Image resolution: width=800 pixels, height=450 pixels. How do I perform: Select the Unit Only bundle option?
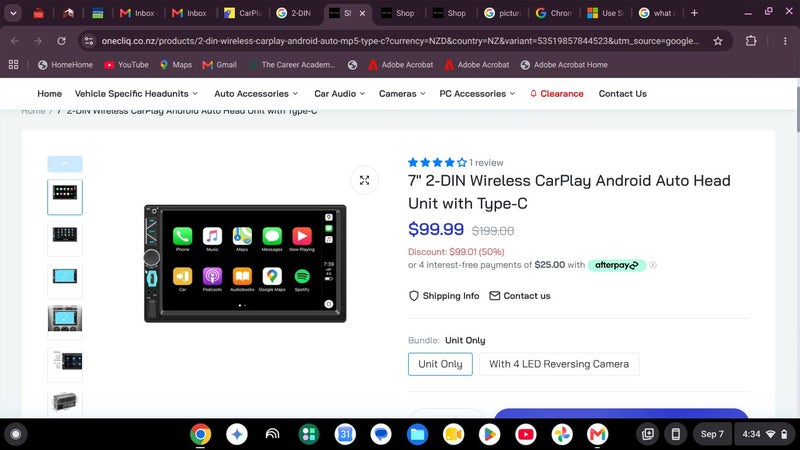tap(440, 364)
